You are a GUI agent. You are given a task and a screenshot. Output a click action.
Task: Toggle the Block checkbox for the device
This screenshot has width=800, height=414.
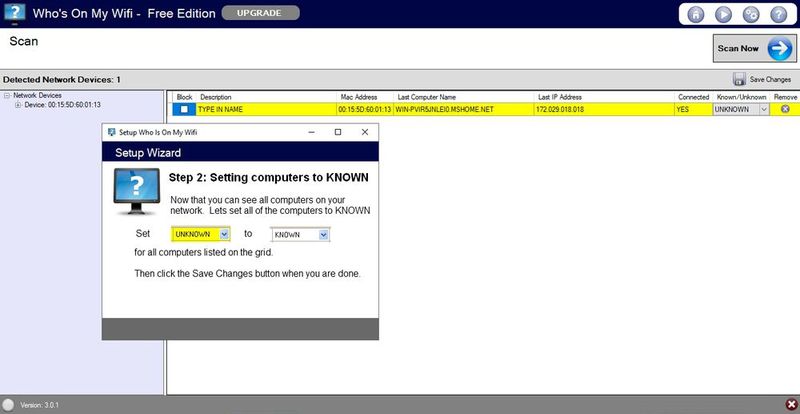point(184,109)
